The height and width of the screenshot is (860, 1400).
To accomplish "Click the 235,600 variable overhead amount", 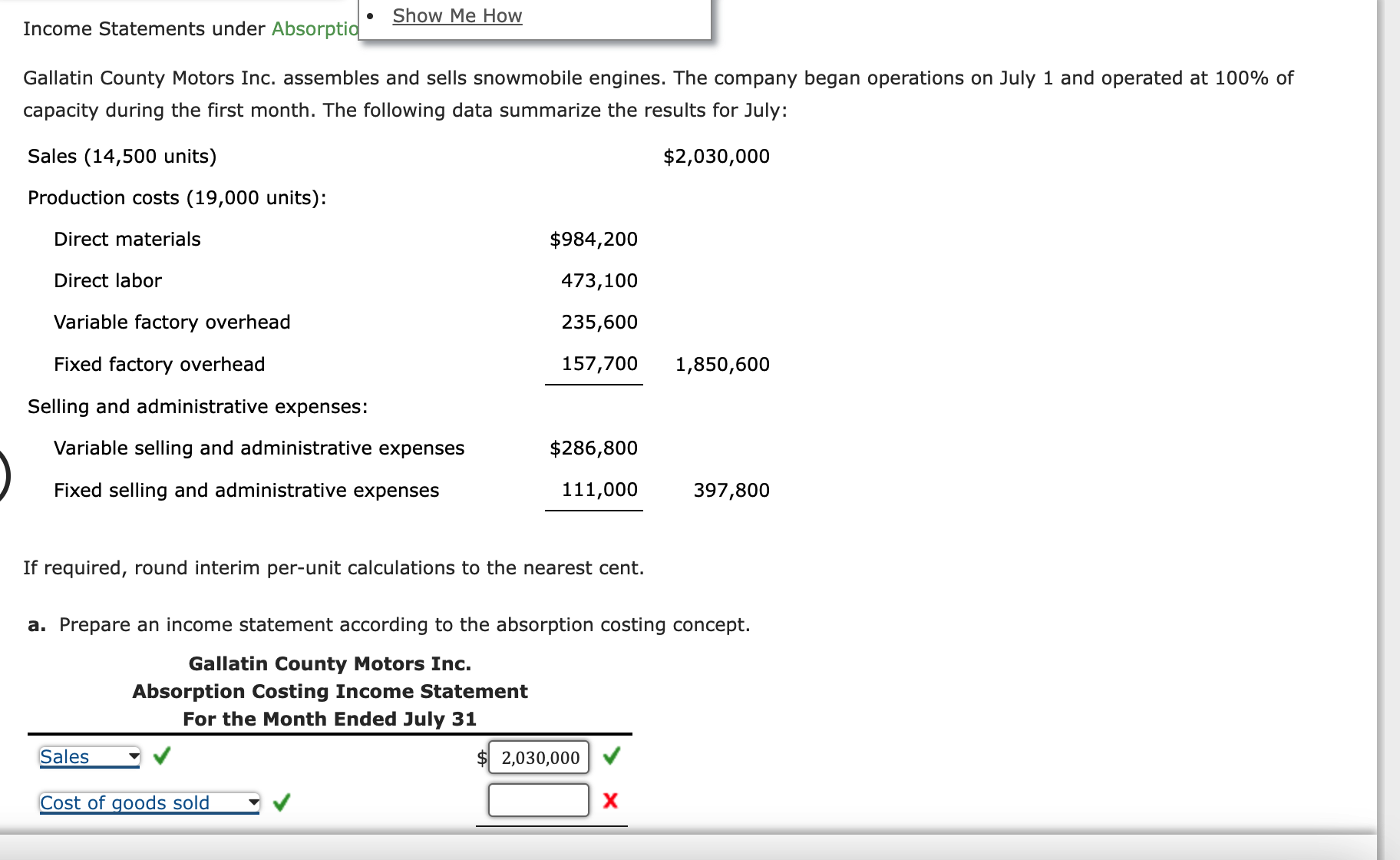I will click(599, 322).
